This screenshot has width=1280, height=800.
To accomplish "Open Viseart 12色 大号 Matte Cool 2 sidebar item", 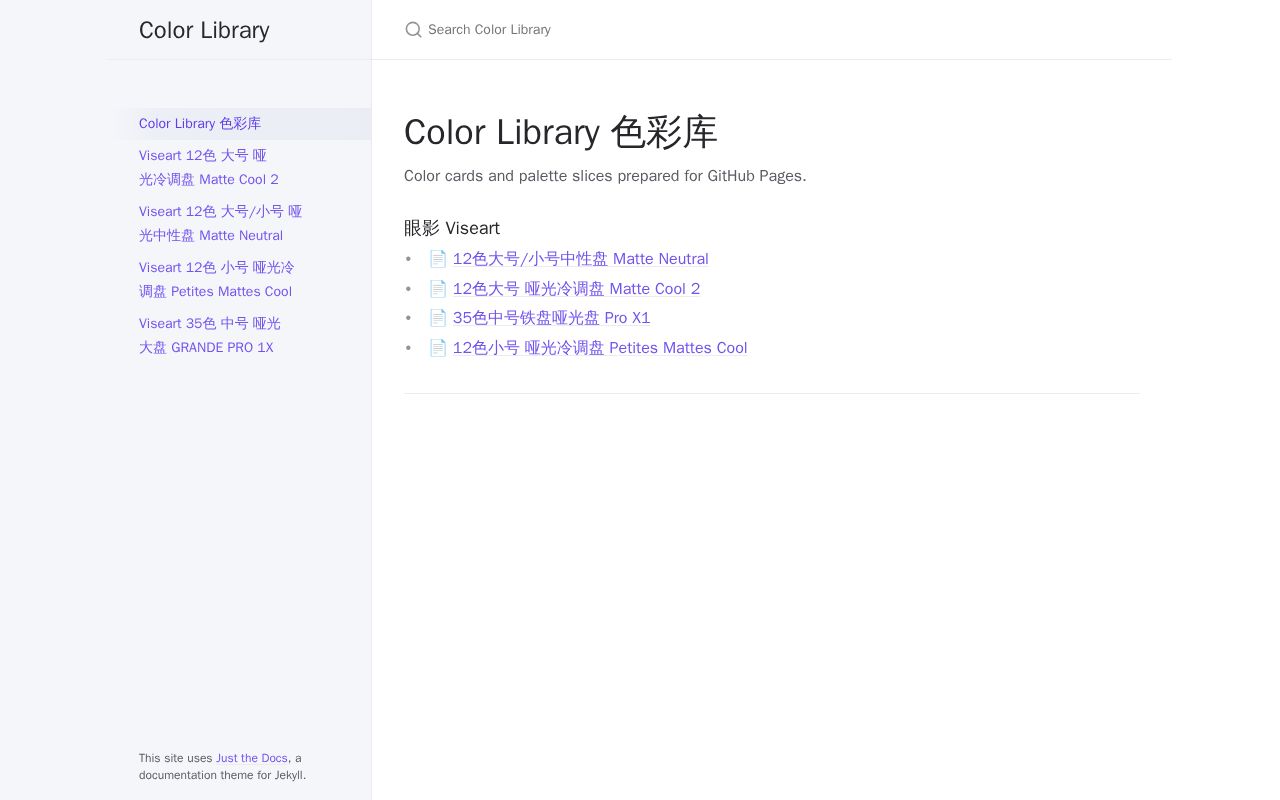I will [x=240, y=168].
